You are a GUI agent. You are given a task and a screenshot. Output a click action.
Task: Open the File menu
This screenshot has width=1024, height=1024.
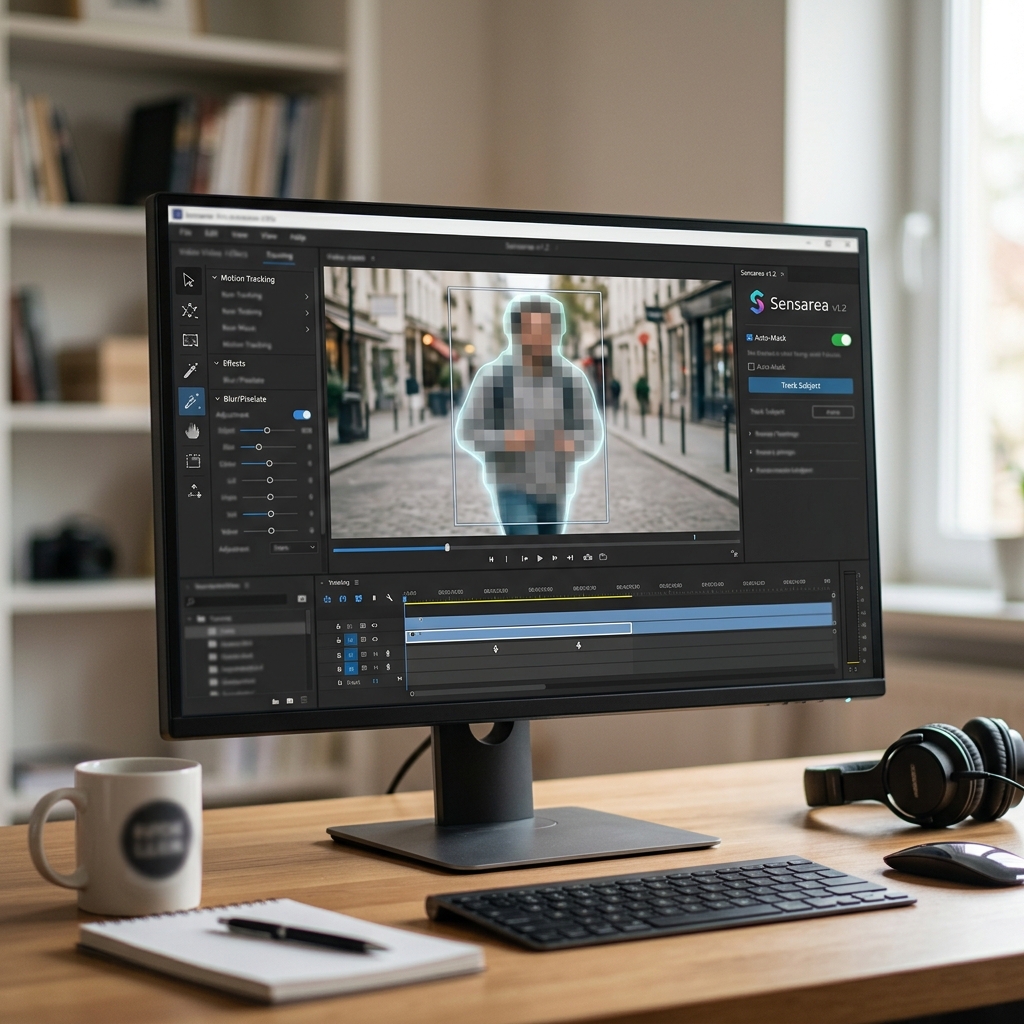pyautogui.click(x=185, y=232)
